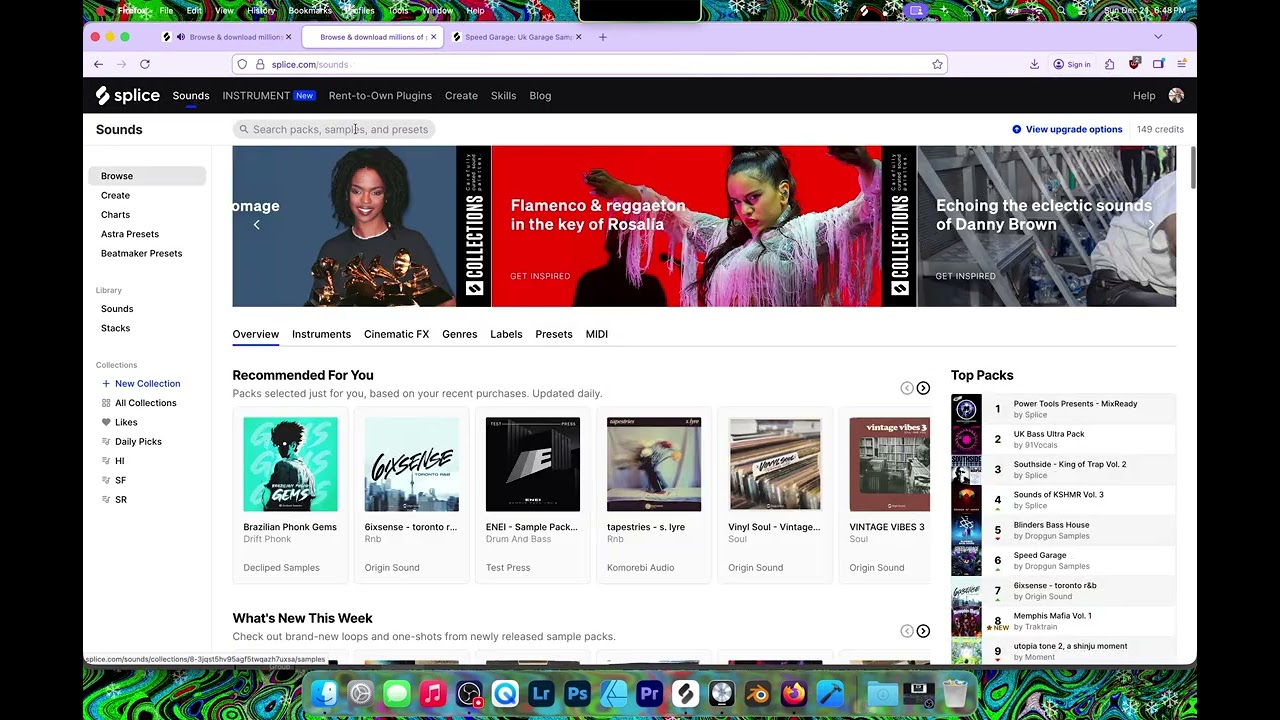The image size is (1280, 720).
Task: Click banner carousel left chevron
Action: 256,225
